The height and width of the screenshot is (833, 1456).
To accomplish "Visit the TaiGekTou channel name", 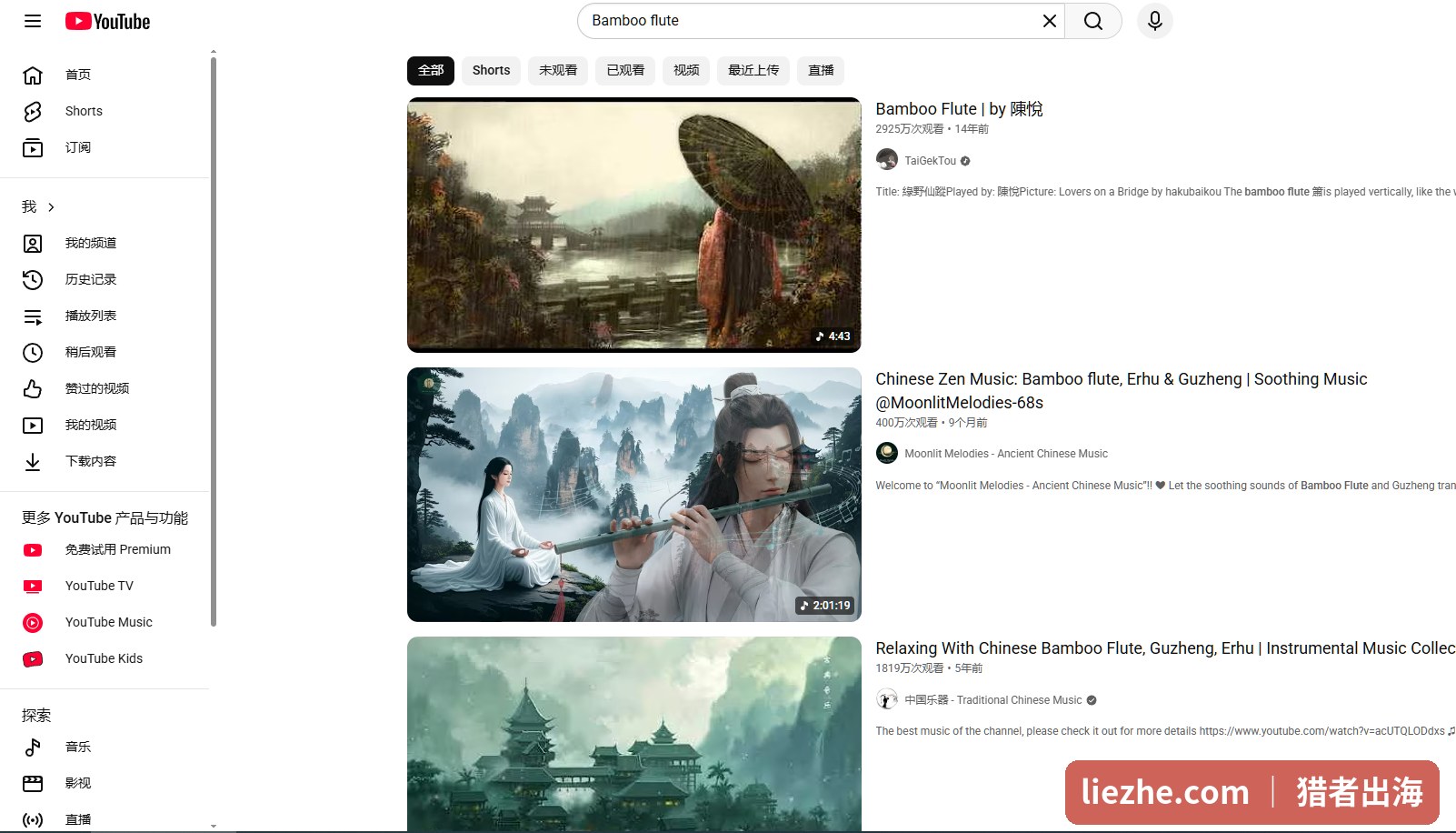I will pos(930,161).
